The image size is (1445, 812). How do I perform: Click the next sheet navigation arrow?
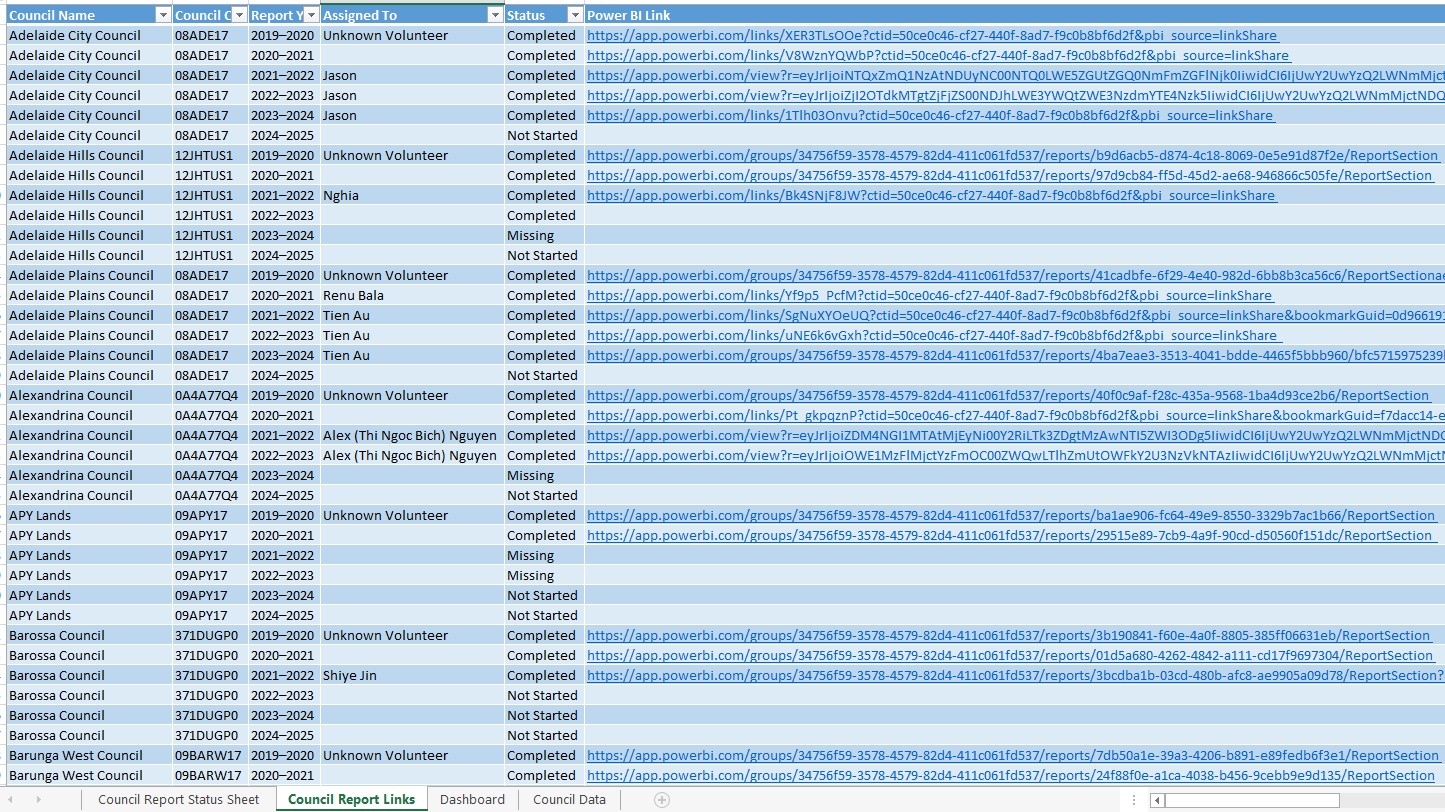point(40,800)
